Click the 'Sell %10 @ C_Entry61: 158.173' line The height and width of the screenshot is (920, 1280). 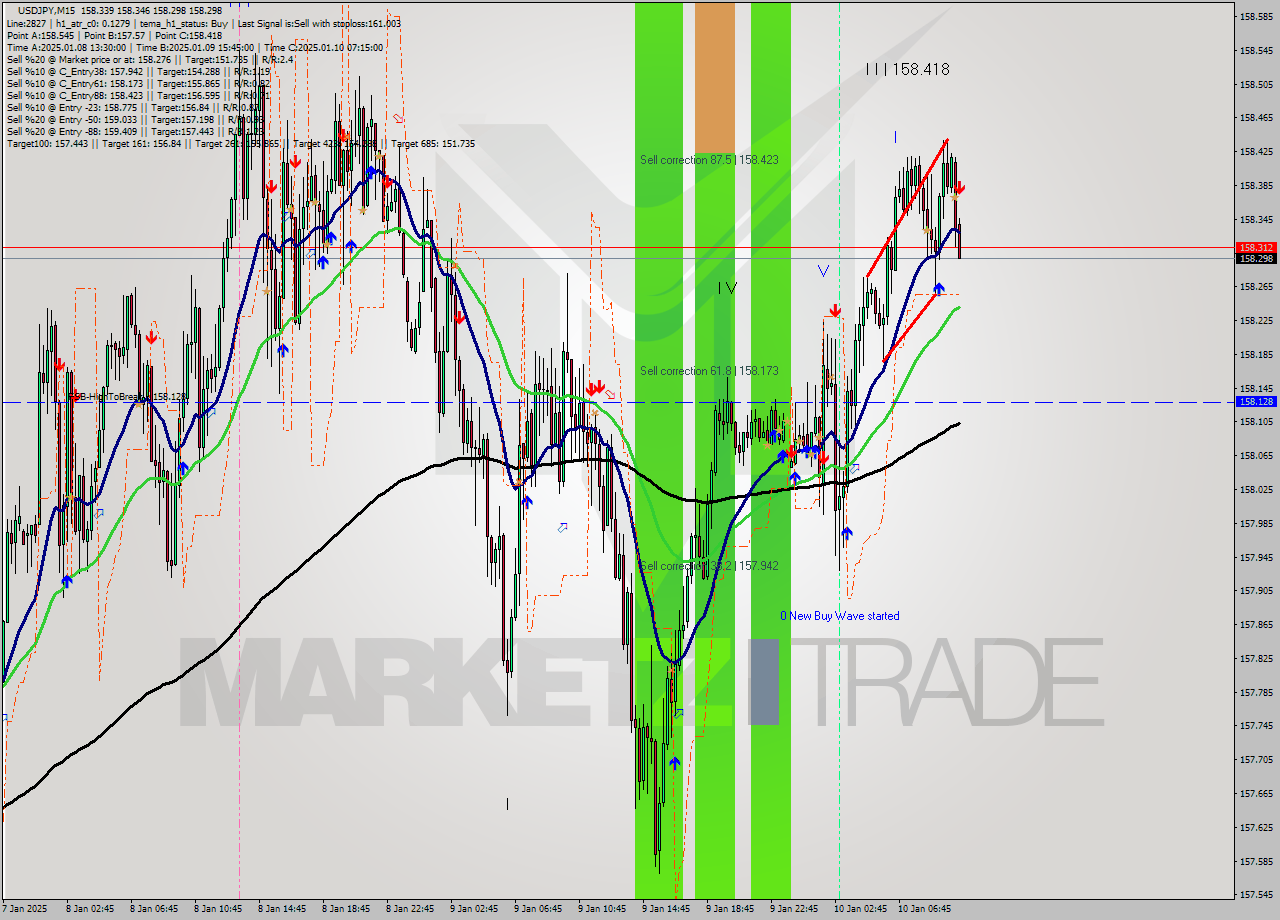point(138,83)
